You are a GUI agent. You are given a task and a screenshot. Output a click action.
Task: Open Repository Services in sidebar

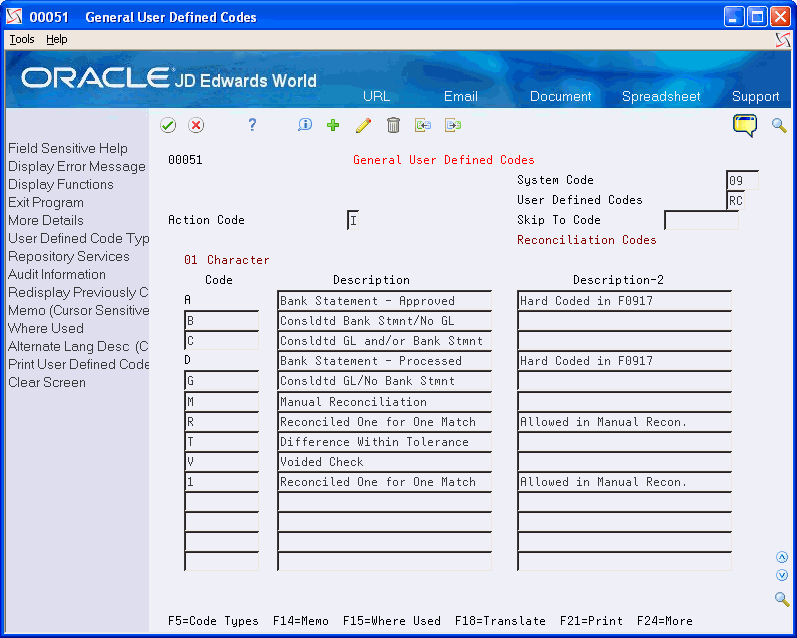pos(69,256)
